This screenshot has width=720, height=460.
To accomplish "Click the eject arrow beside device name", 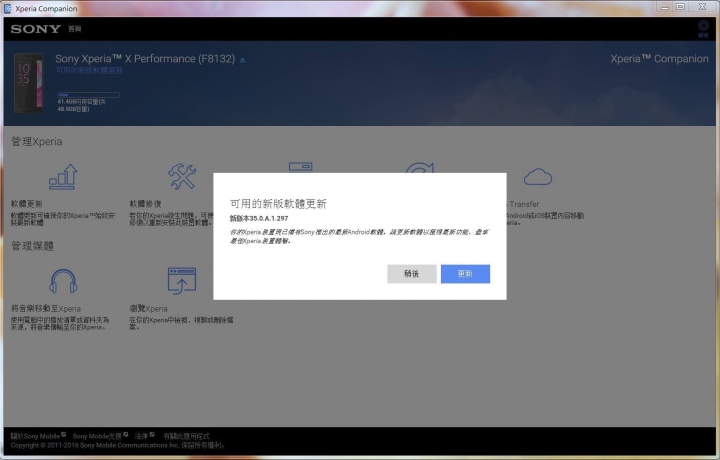I will click(x=242, y=60).
